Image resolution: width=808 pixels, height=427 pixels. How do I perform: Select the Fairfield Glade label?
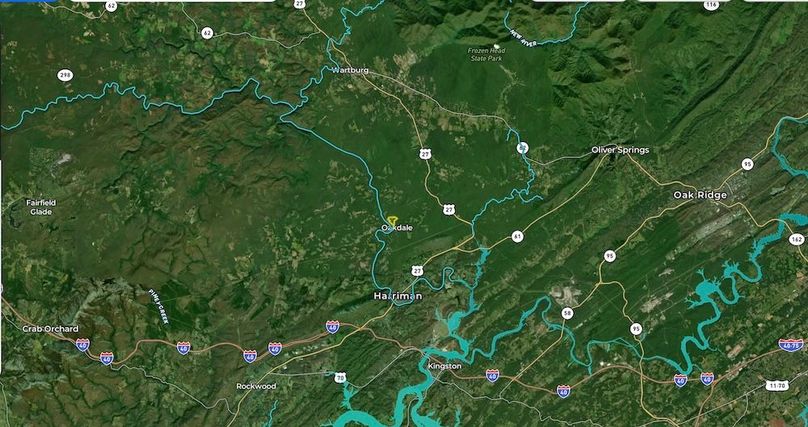tap(41, 207)
